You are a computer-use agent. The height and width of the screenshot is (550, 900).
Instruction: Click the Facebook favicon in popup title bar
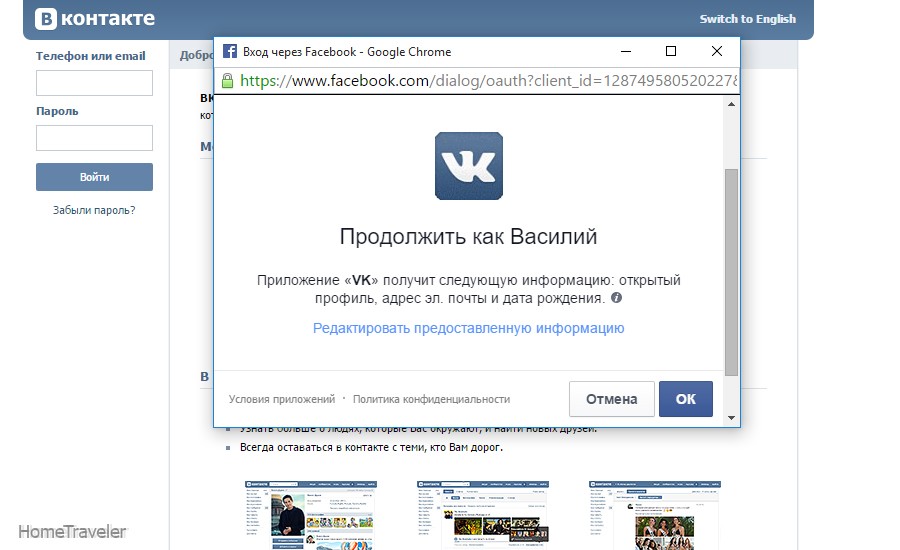[230, 51]
